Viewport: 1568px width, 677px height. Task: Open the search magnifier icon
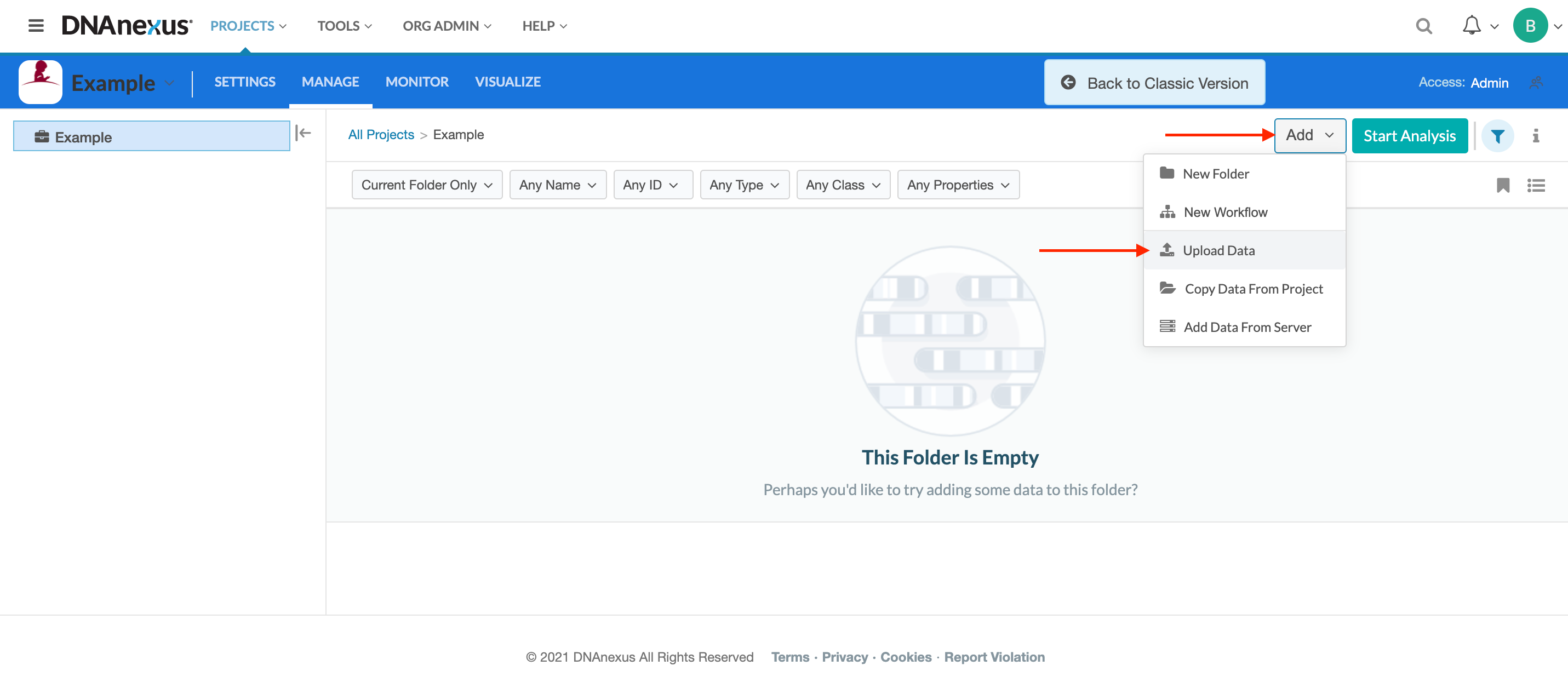[x=1424, y=26]
